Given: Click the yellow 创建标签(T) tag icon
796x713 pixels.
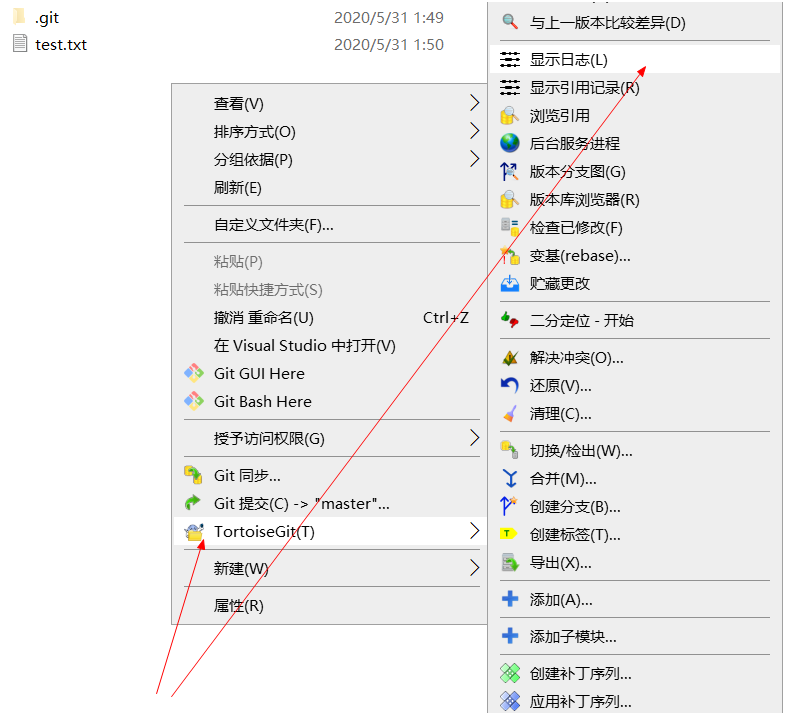Looking at the screenshot, I should click(x=509, y=534).
